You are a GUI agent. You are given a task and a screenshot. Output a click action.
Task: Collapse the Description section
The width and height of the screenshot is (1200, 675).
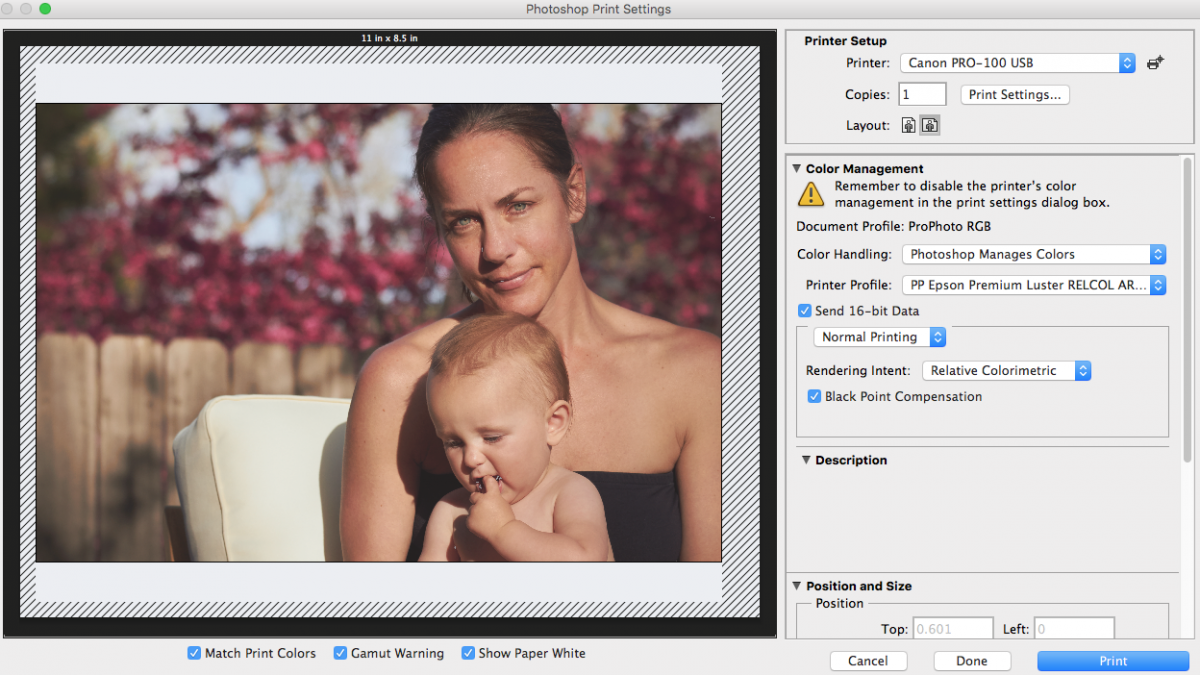point(805,460)
